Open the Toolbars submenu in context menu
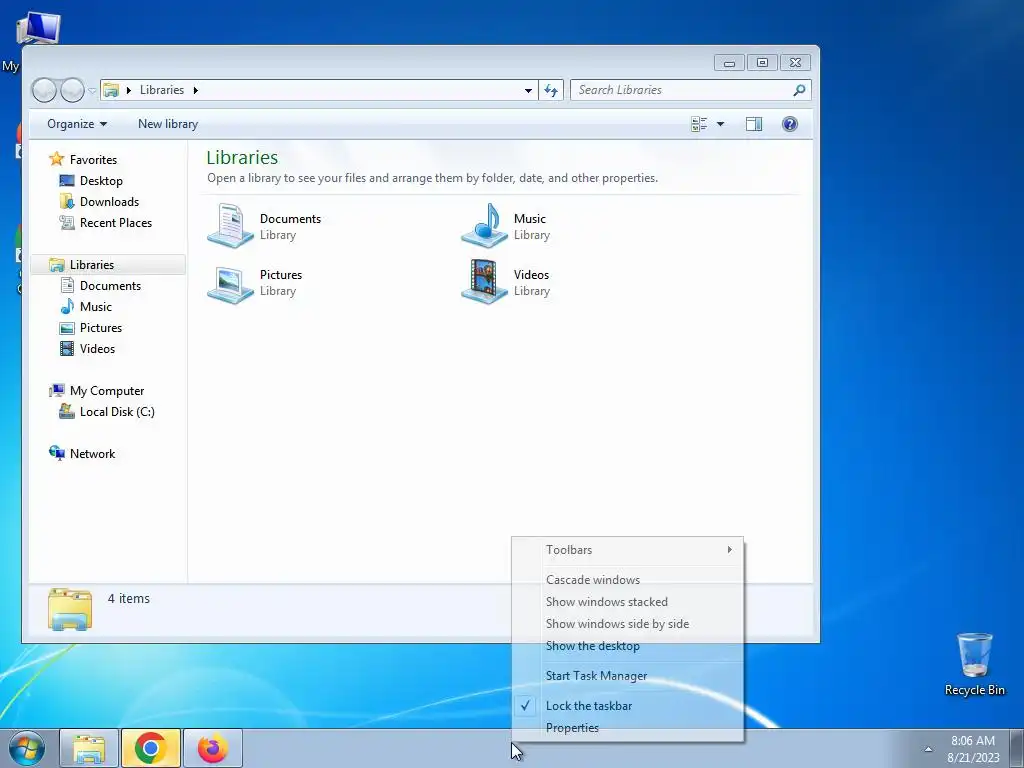1024x768 pixels. (x=628, y=550)
